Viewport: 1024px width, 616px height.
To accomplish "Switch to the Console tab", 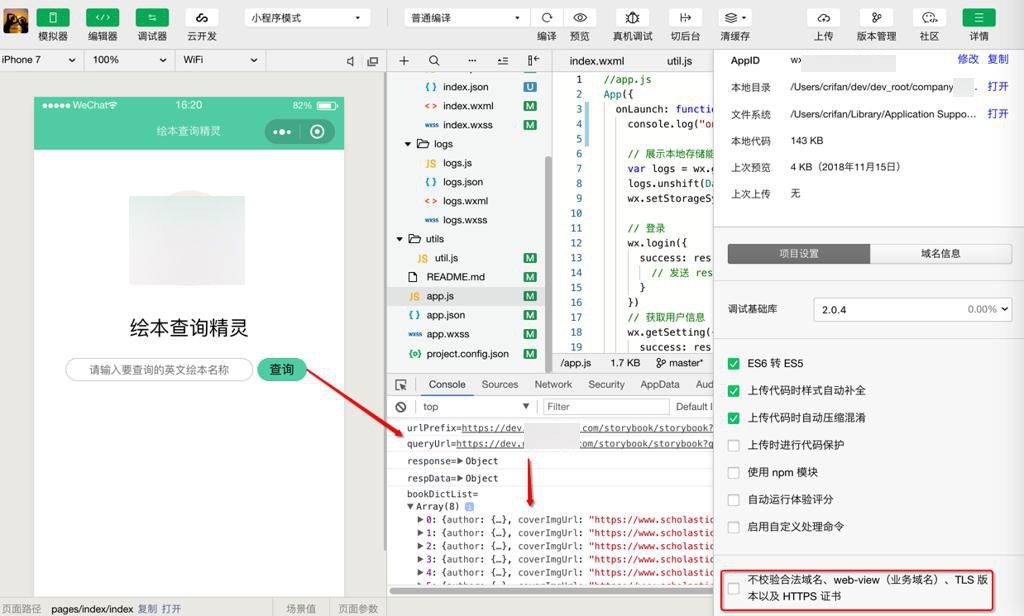I will point(447,385).
